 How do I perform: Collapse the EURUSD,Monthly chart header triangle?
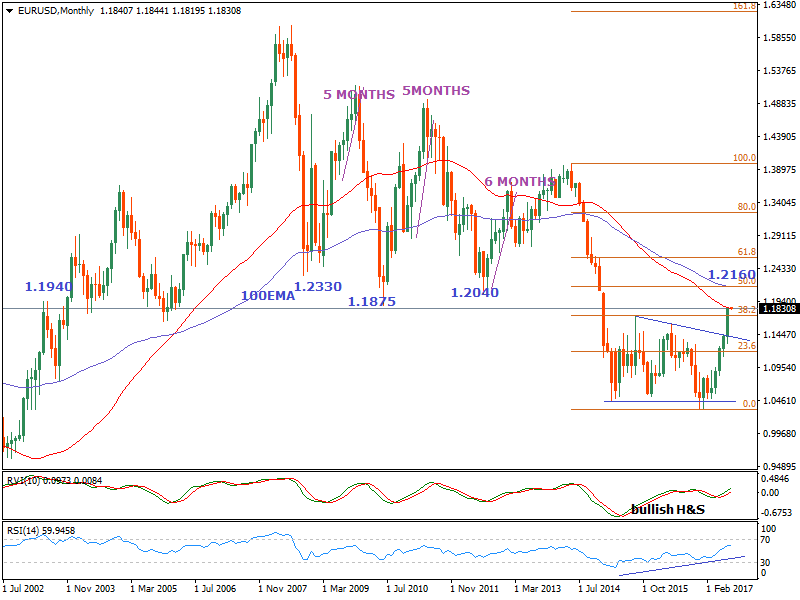[x=10, y=11]
